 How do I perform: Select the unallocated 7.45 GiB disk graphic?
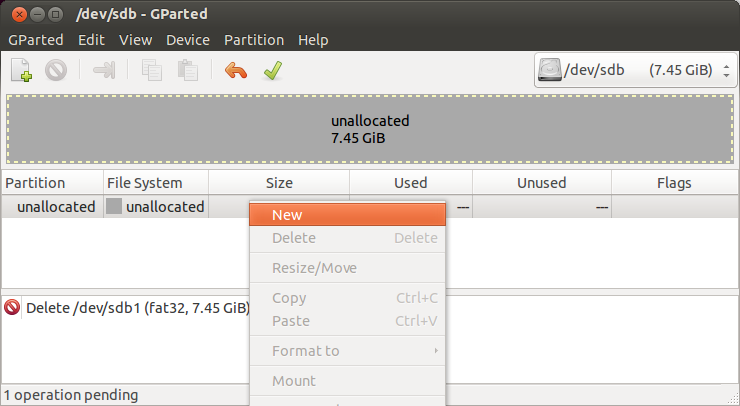(x=370, y=129)
